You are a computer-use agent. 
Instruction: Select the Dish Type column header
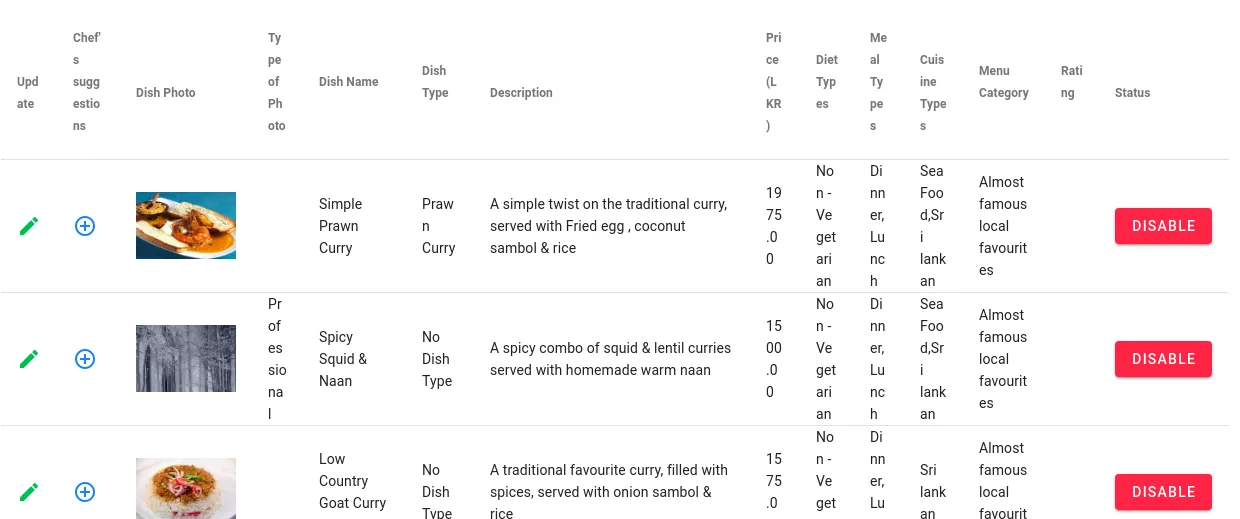click(435, 82)
